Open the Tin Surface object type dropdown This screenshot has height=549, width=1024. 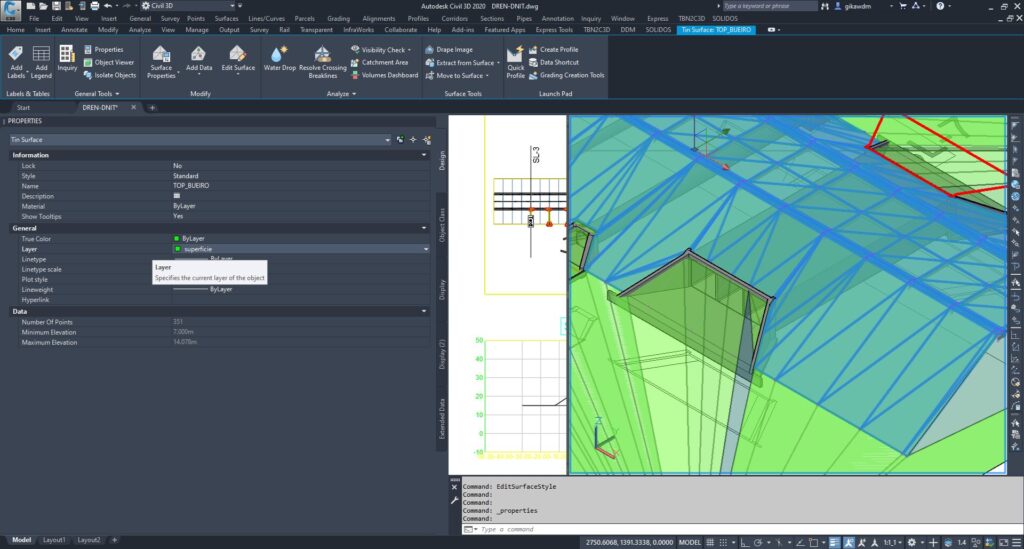pyautogui.click(x=200, y=140)
